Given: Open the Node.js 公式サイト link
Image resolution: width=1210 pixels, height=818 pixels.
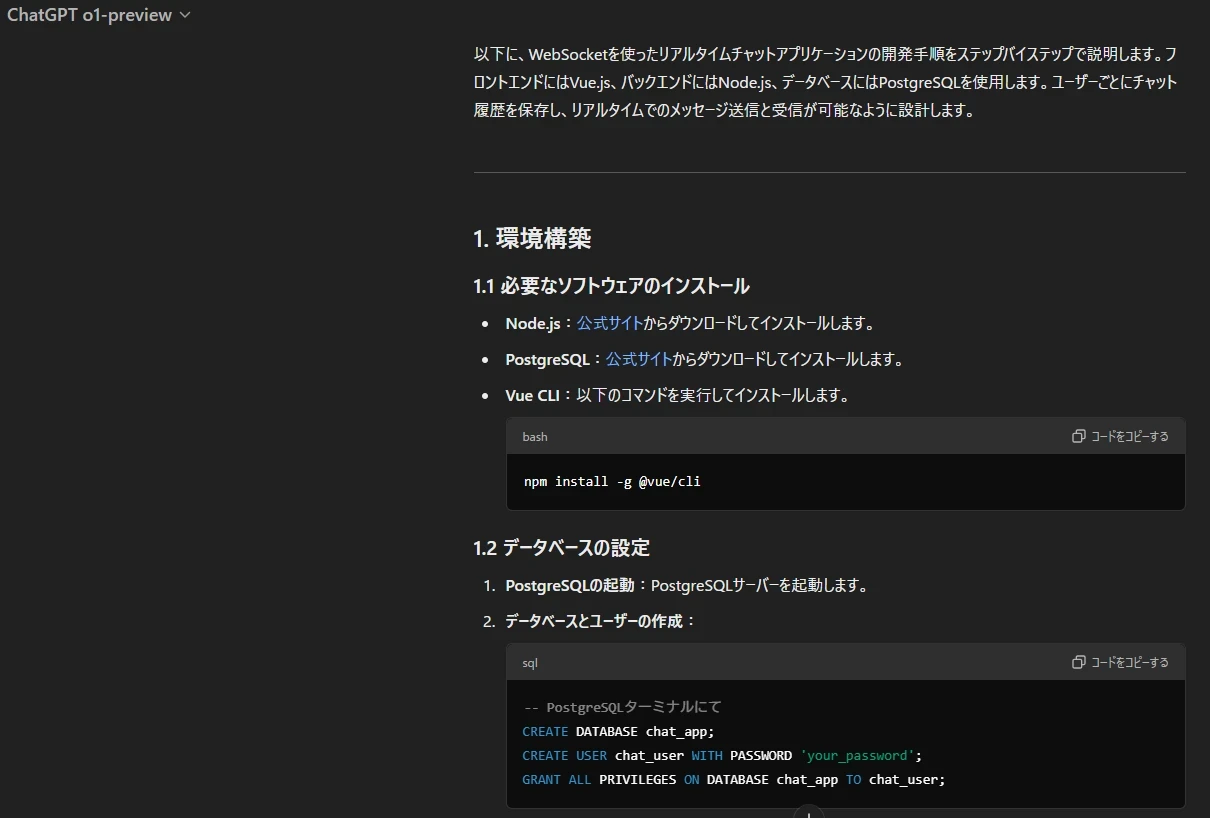Looking at the screenshot, I should click(x=609, y=323).
